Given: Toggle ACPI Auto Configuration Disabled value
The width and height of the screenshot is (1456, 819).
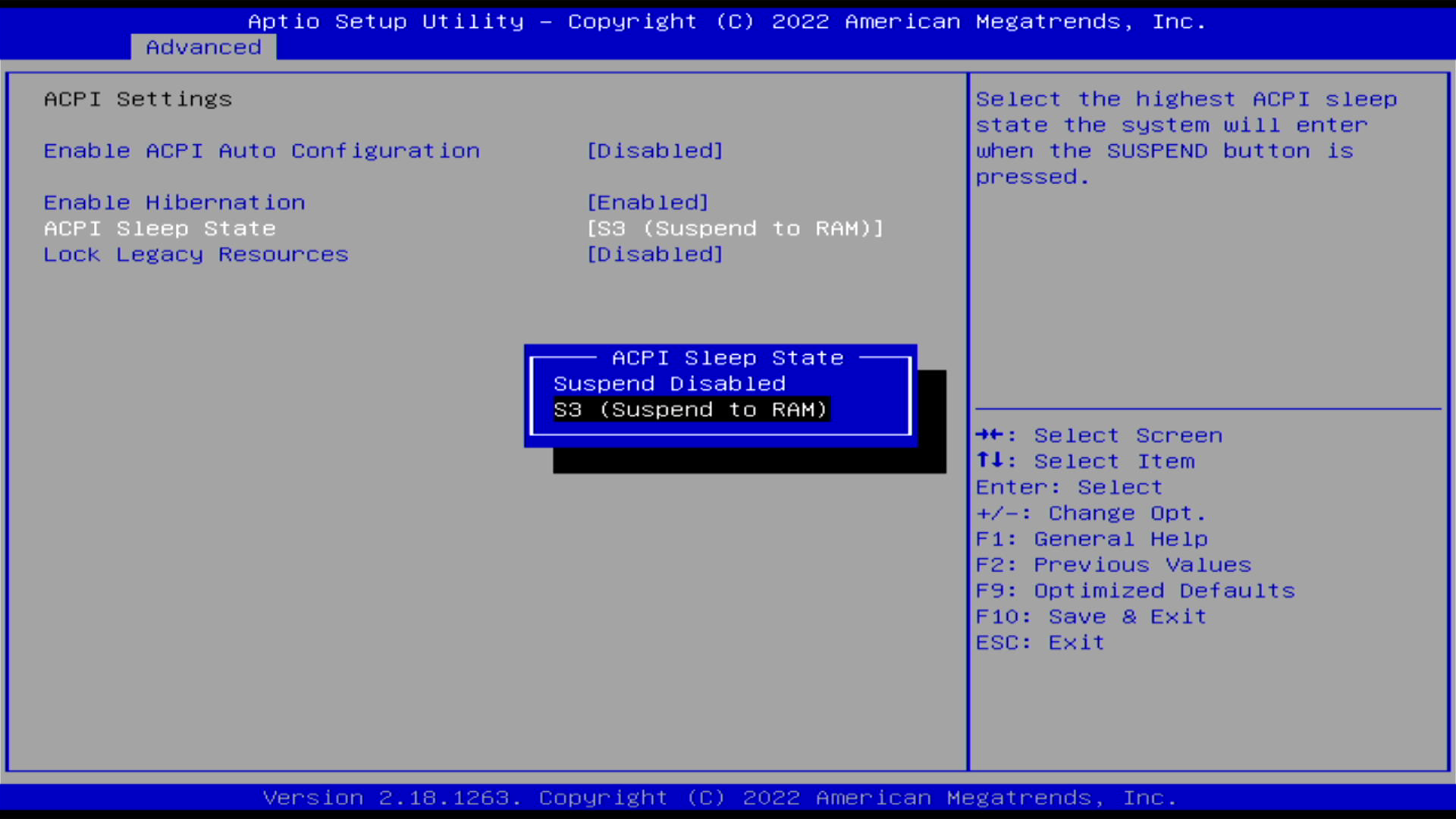Looking at the screenshot, I should 655,151.
